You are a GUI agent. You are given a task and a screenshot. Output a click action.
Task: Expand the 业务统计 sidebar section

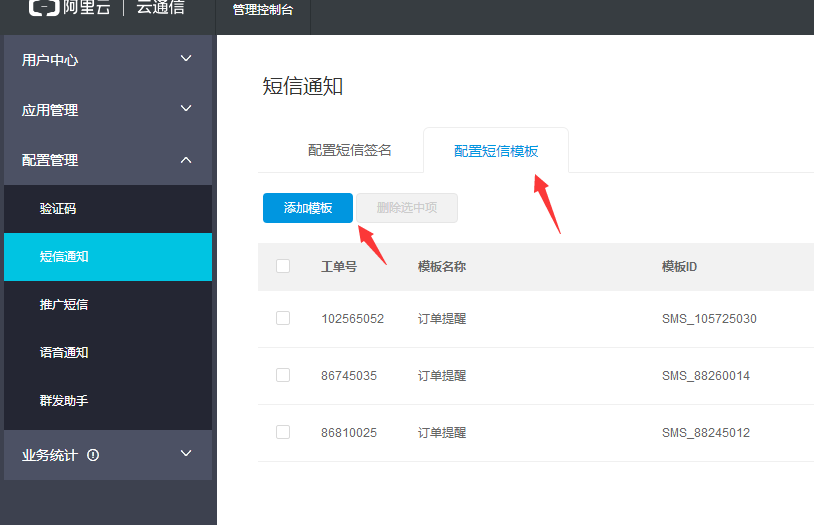(108, 455)
